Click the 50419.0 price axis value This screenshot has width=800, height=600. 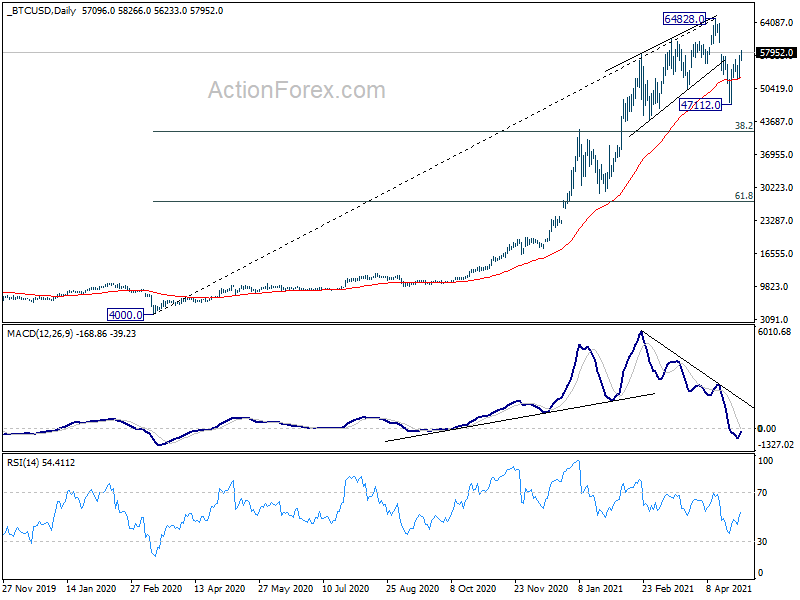coord(776,88)
